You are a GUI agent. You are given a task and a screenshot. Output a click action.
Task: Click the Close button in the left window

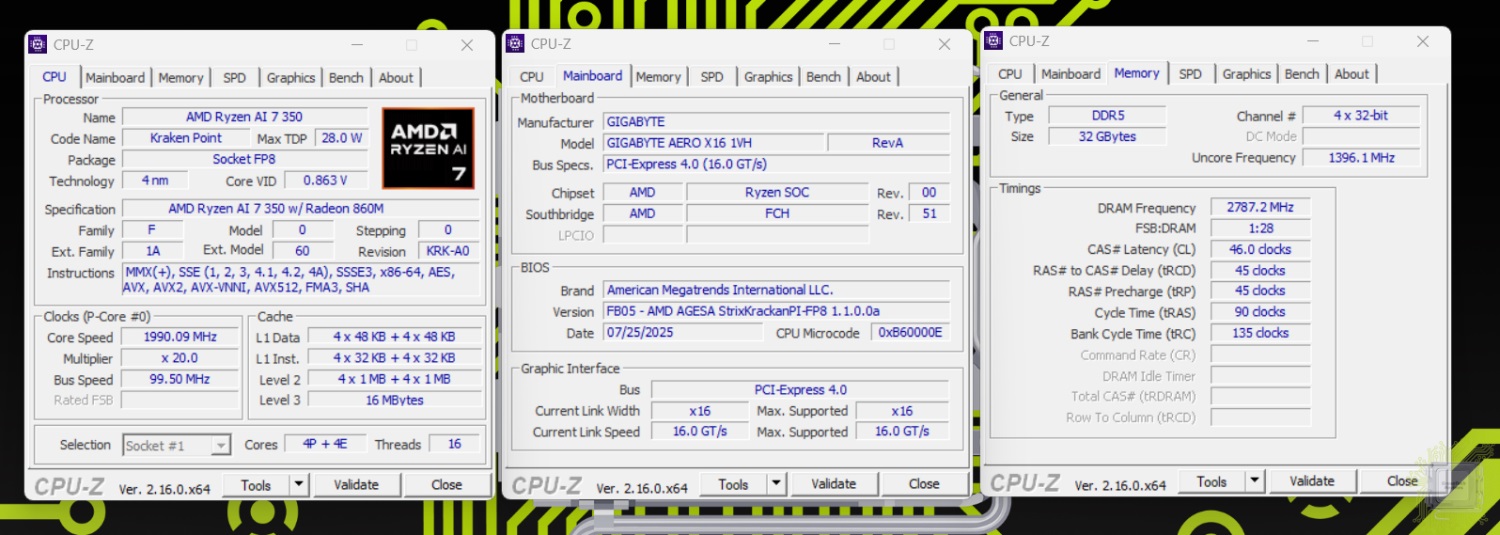[x=446, y=485]
